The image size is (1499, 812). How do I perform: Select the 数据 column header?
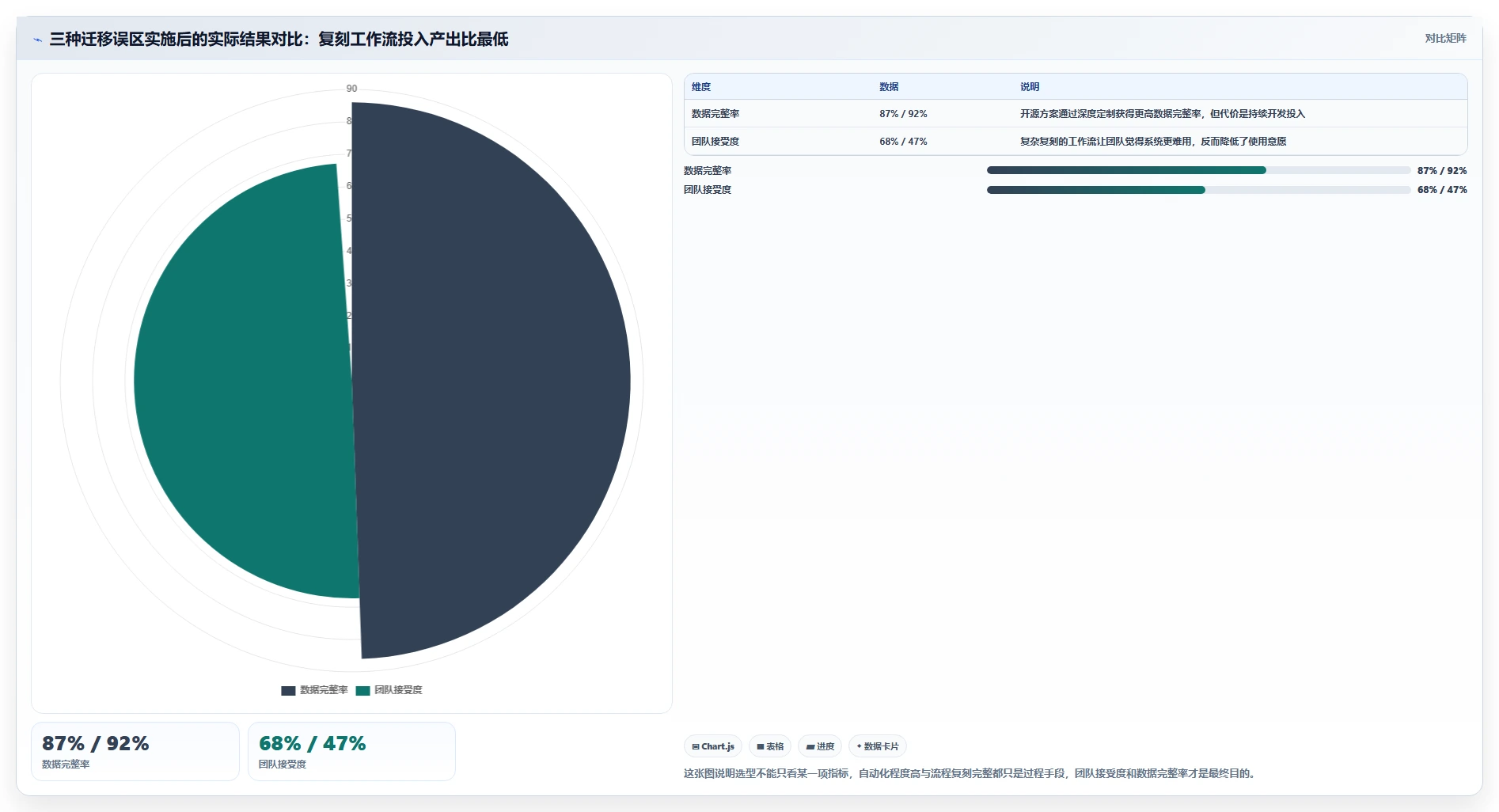point(889,87)
